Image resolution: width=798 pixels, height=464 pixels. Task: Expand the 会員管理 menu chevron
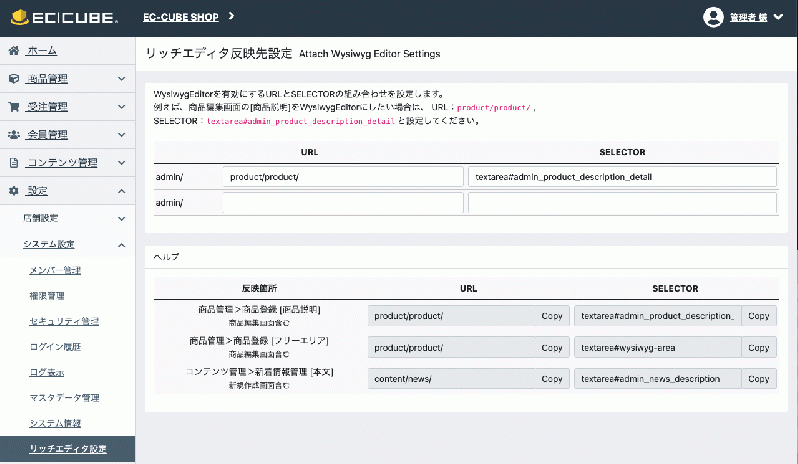click(x=122, y=134)
